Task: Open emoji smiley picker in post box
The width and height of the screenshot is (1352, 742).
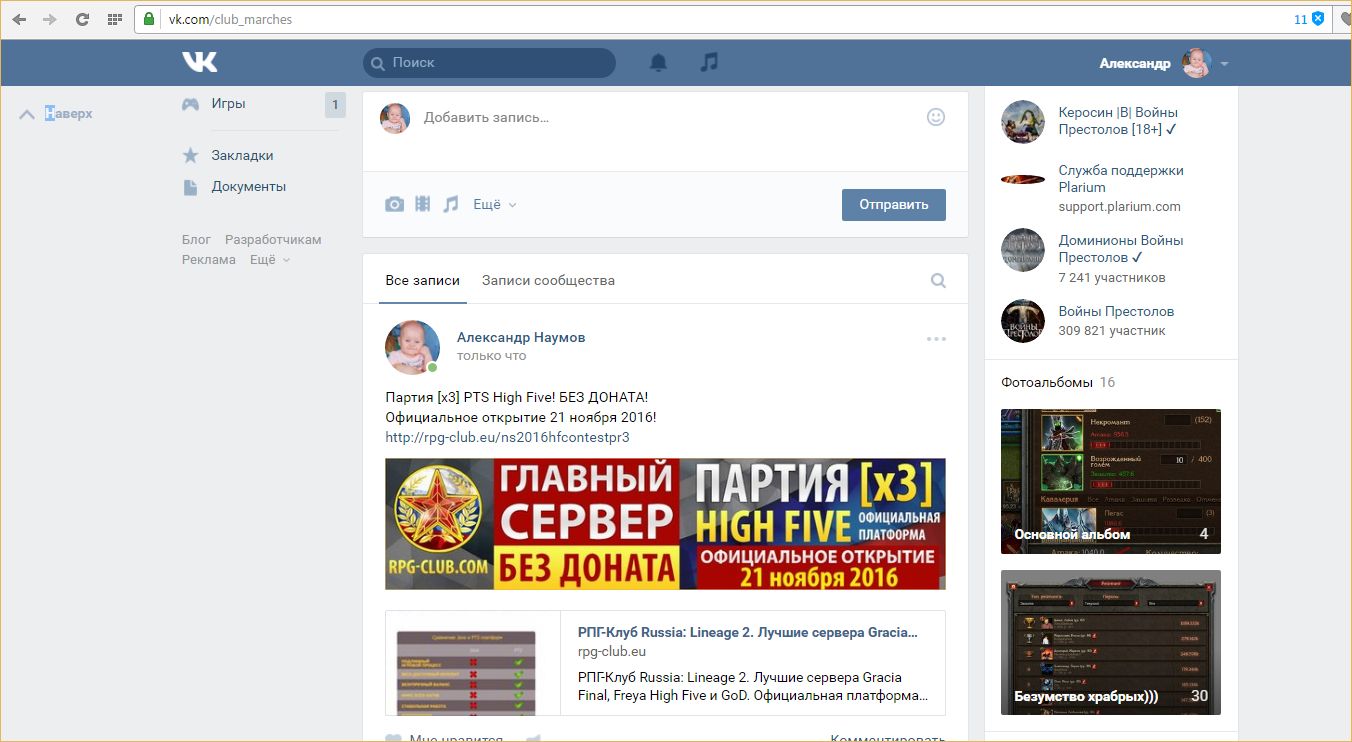Action: pyautogui.click(x=936, y=117)
